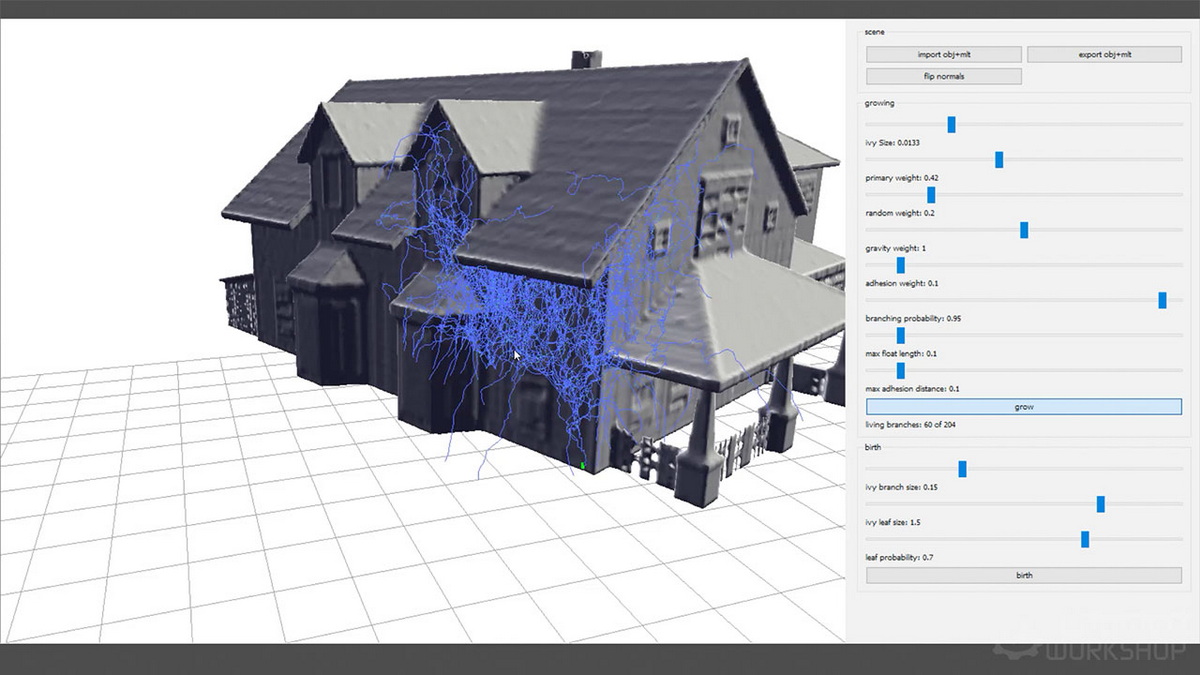Click the adhesion weight slider handle
Viewport: 1200px width, 675px height.
point(900,264)
